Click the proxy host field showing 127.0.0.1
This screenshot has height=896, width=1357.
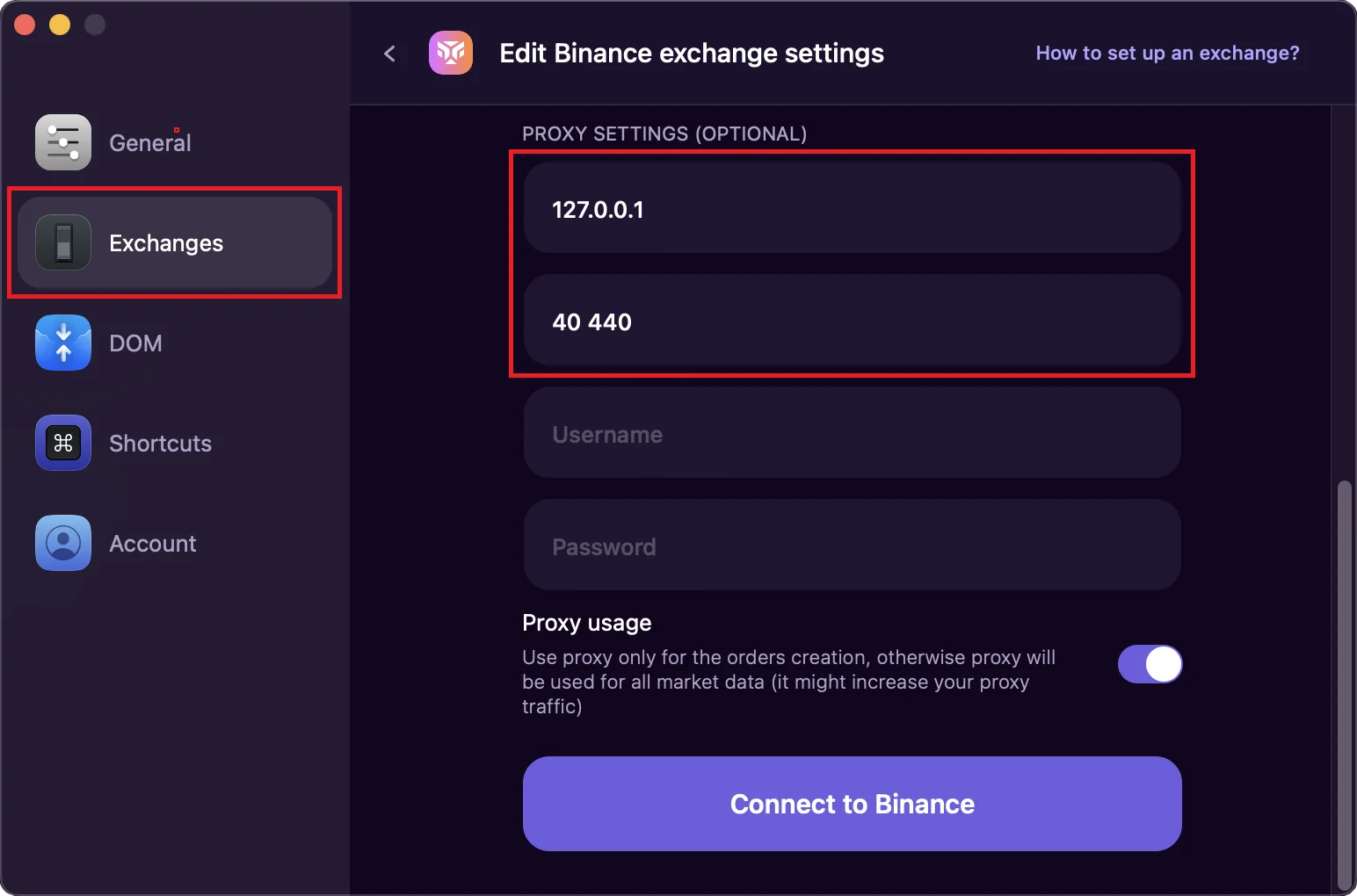coord(852,209)
